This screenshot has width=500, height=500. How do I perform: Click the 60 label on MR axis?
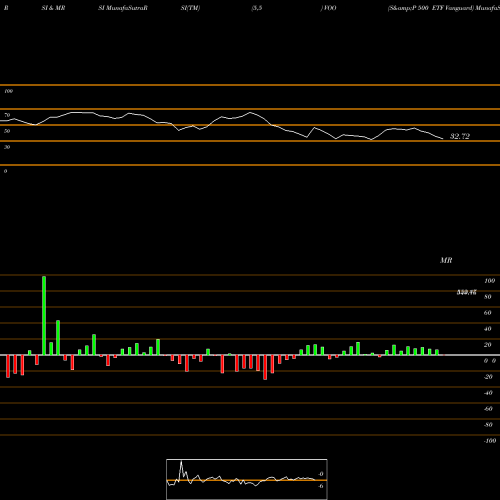(488, 313)
